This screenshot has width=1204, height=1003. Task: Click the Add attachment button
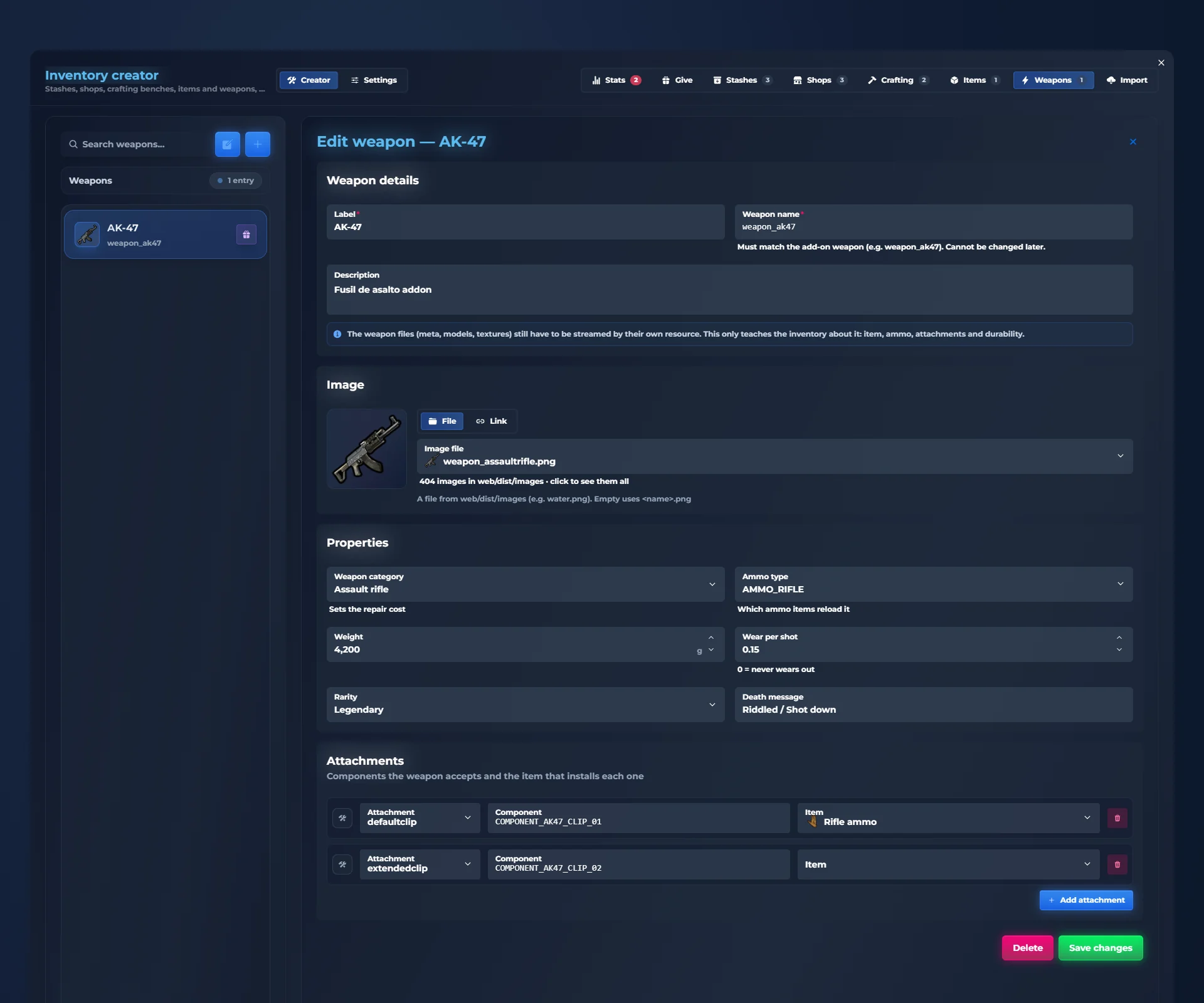tap(1086, 900)
